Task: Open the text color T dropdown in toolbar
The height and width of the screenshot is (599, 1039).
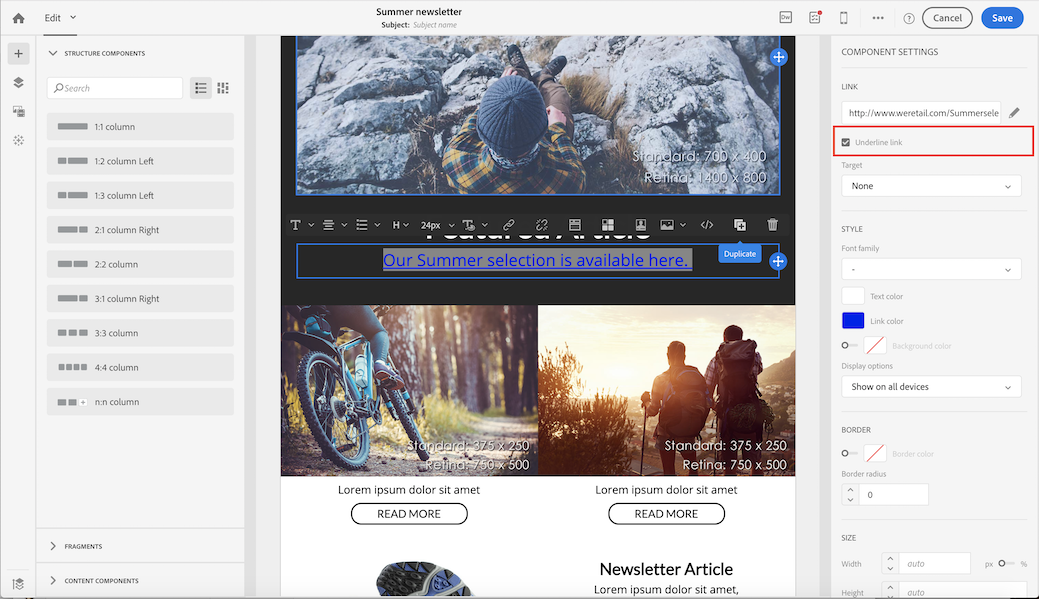Action: [x=474, y=225]
